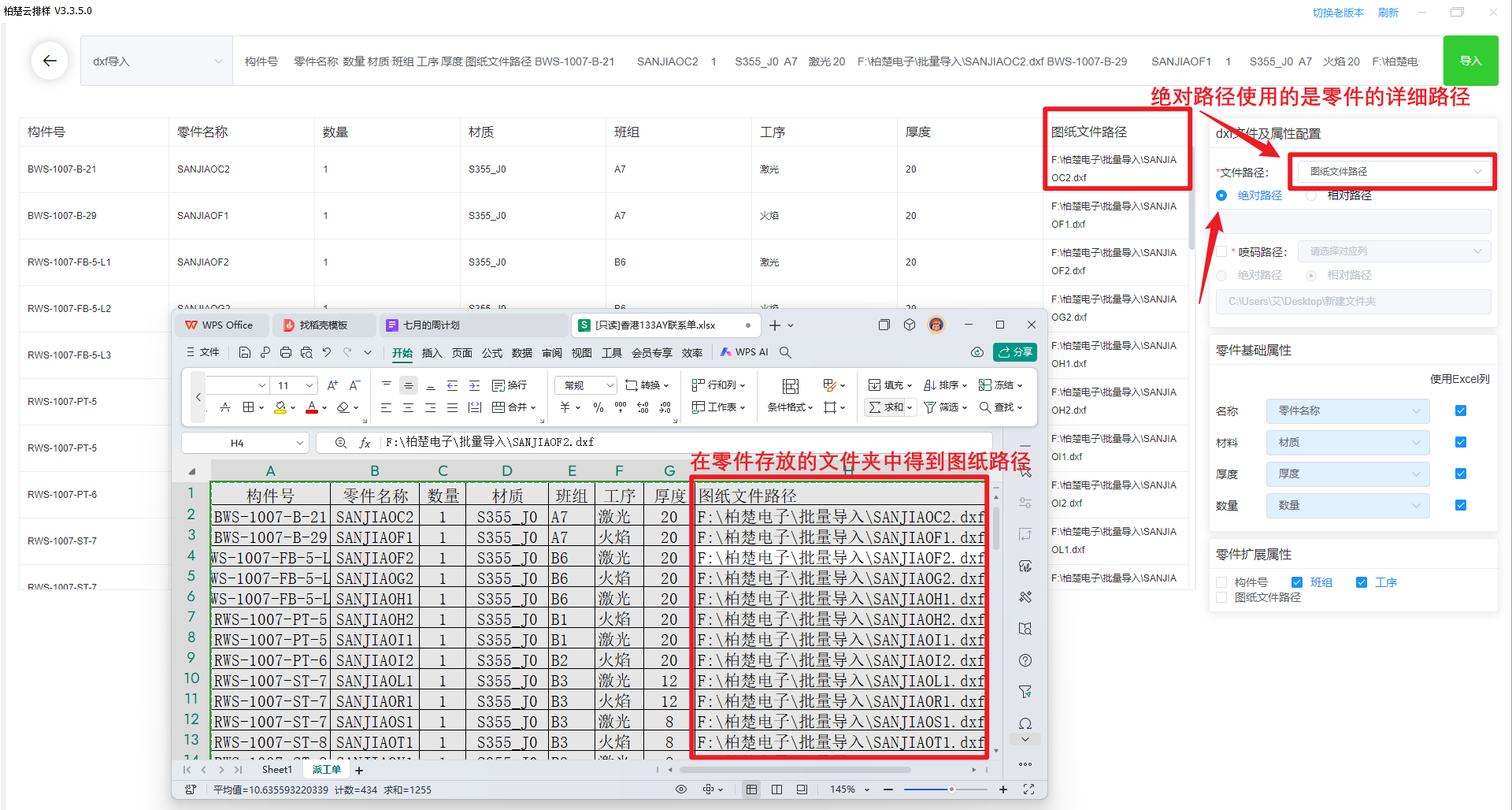Click the print preview icon in WPS
This screenshot has width=1512, height=810.
[306, 352]
